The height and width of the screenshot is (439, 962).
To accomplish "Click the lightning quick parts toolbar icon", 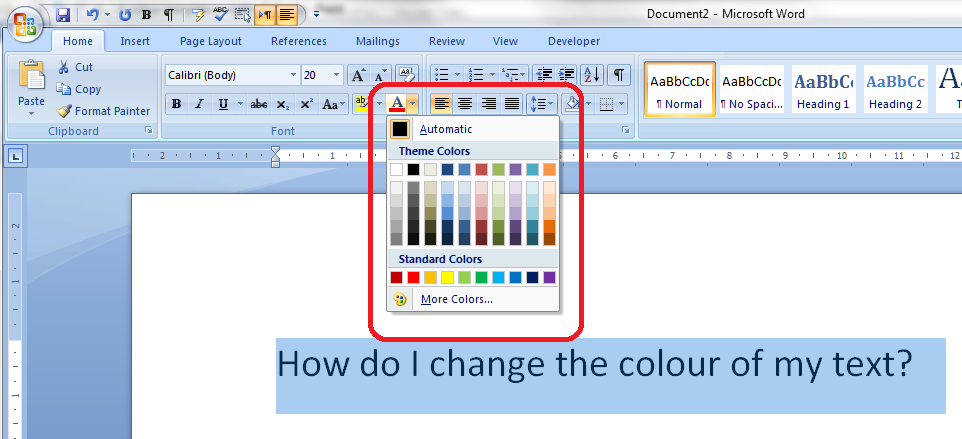I will (x=198, y=14).
